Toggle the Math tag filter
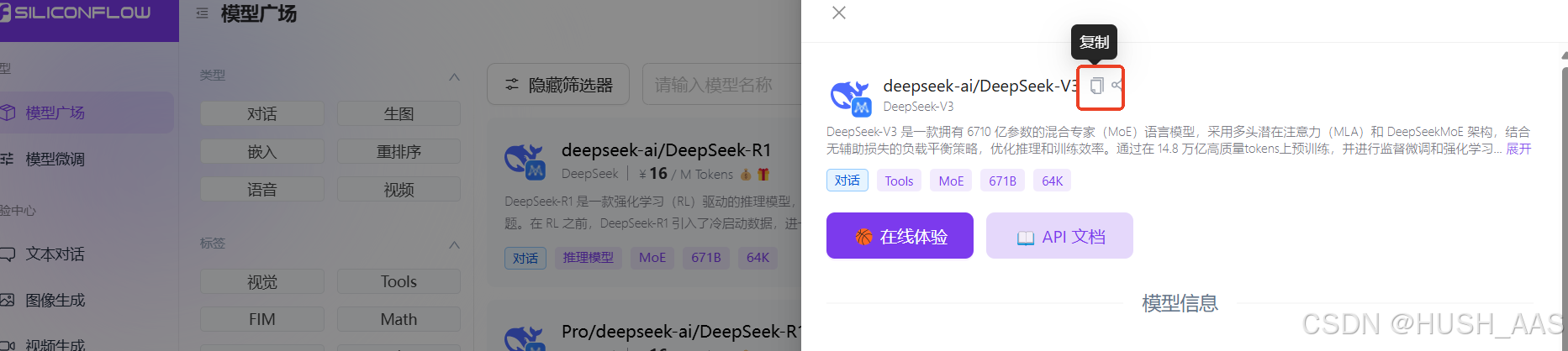The width and height of the screenshot is (1568, 351). tap(399, 319)
